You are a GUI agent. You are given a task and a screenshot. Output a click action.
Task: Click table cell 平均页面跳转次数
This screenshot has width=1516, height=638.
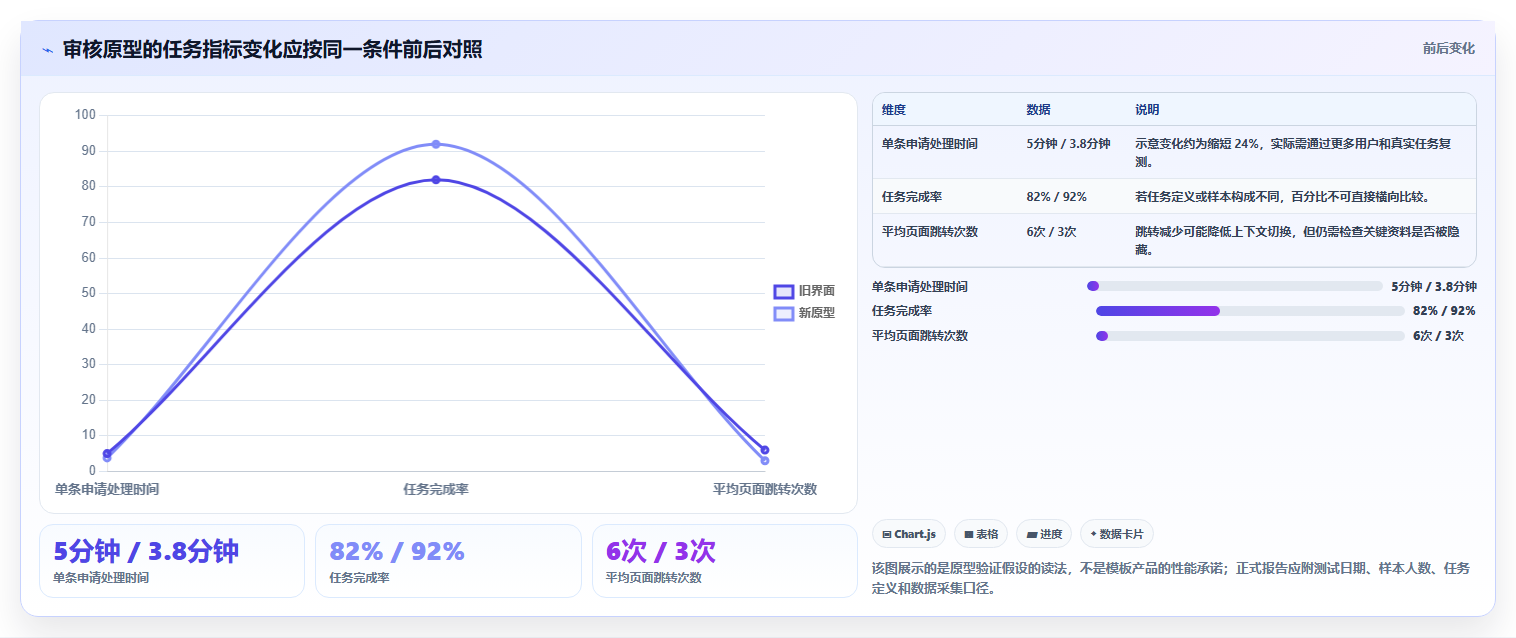[x=930, y=232]
